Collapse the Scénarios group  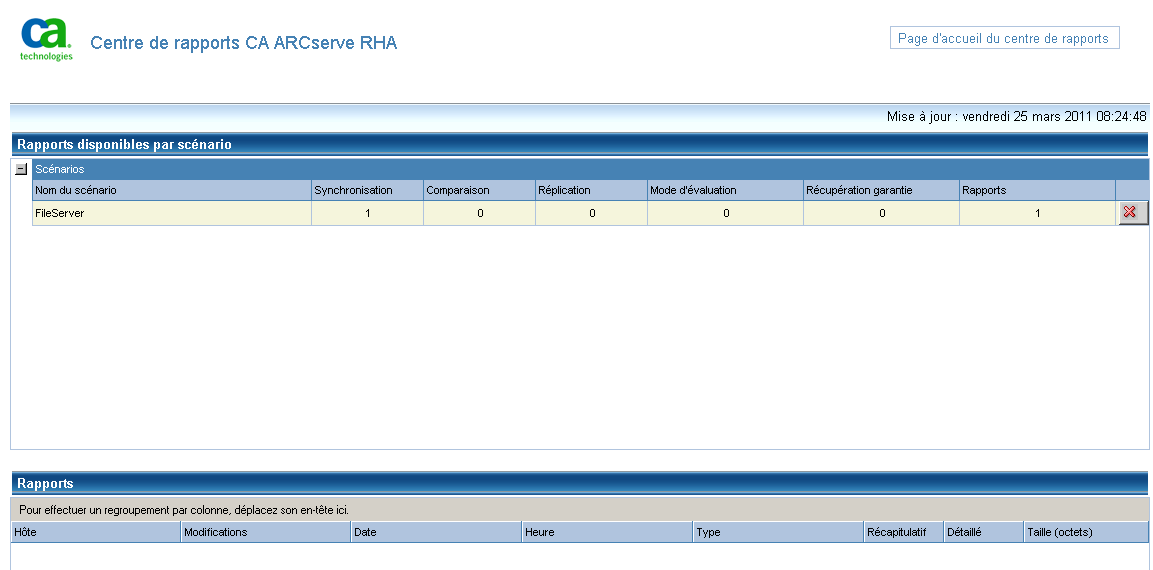click(x=21, y=169)
